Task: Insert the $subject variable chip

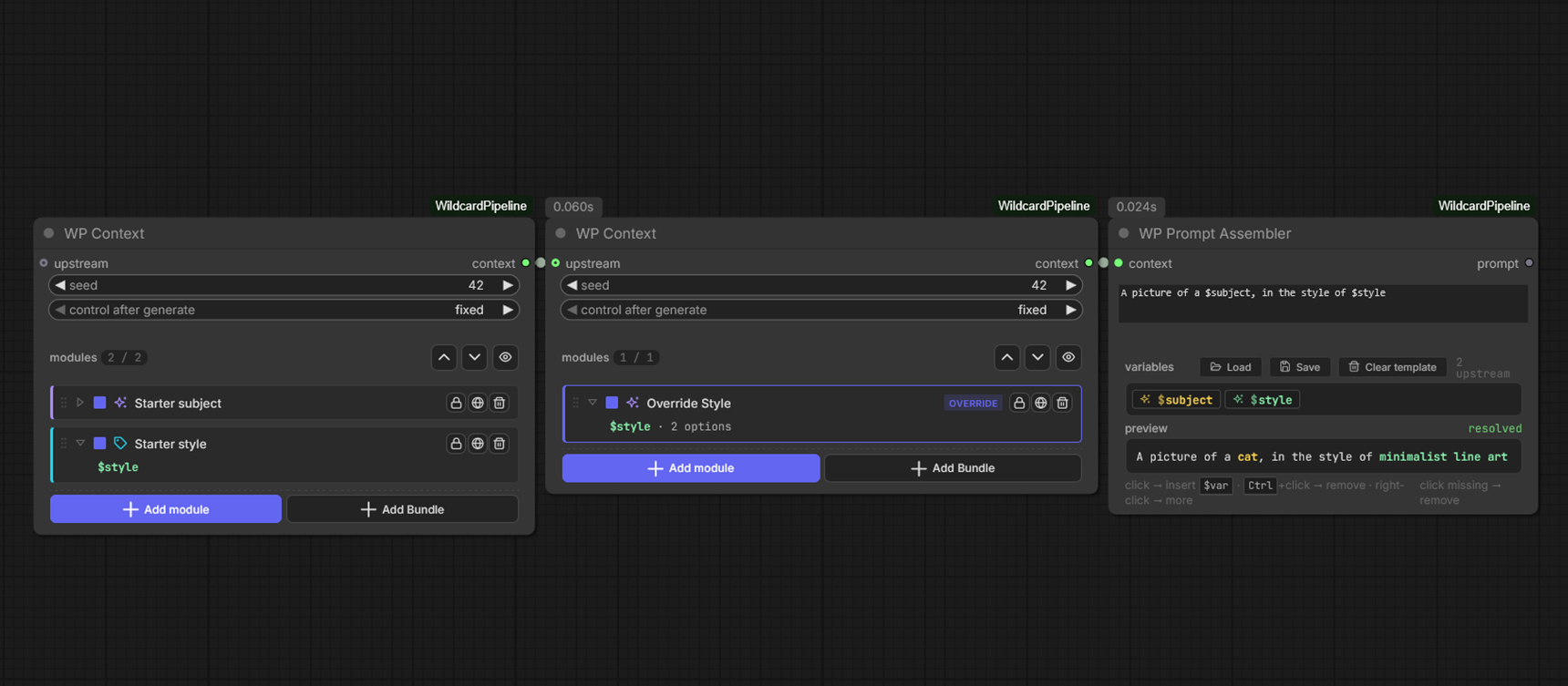Action: point(1176,400)
